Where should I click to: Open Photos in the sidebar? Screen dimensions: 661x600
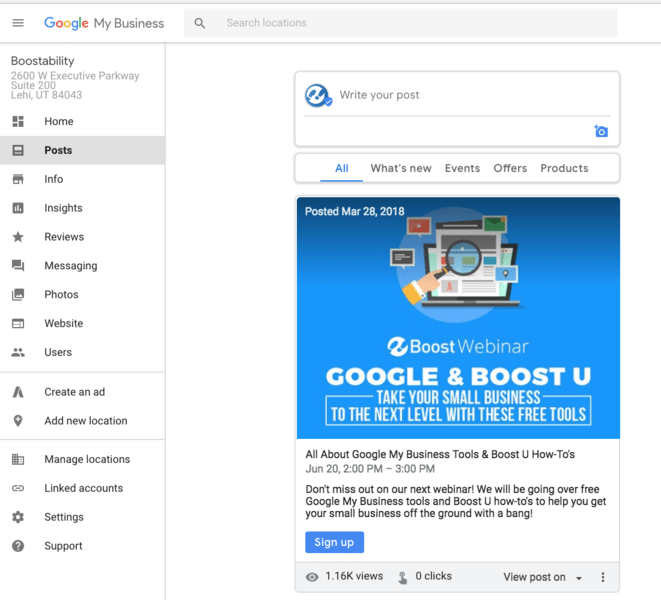[x=83, y=295]
